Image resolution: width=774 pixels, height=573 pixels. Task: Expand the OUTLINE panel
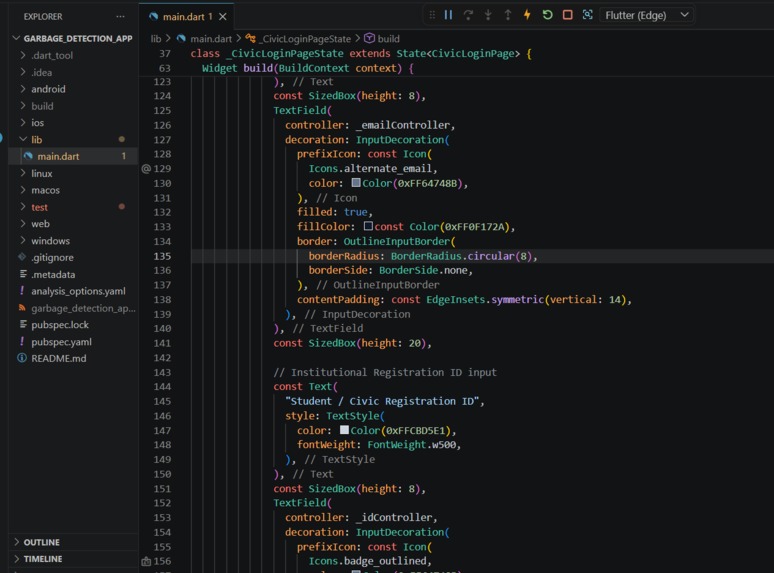tap(73, 542)
